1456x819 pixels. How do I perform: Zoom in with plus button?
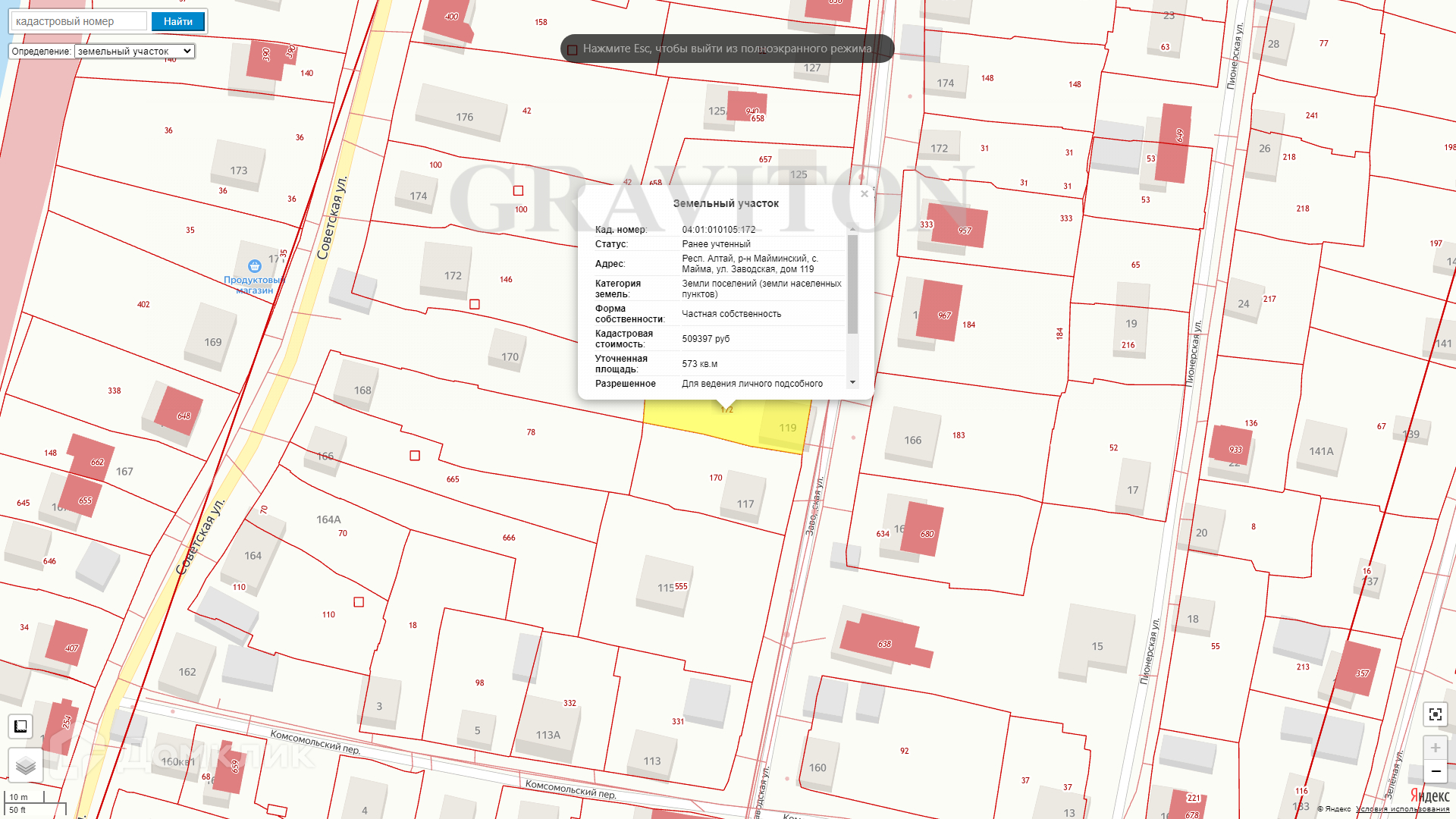(1435, 748)
